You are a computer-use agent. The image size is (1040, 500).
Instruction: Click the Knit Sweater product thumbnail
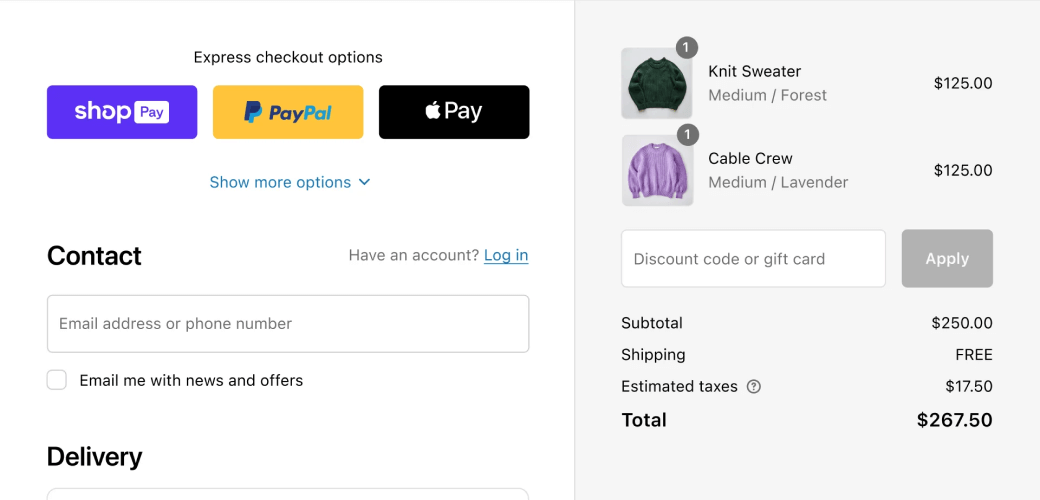(657, 84)
